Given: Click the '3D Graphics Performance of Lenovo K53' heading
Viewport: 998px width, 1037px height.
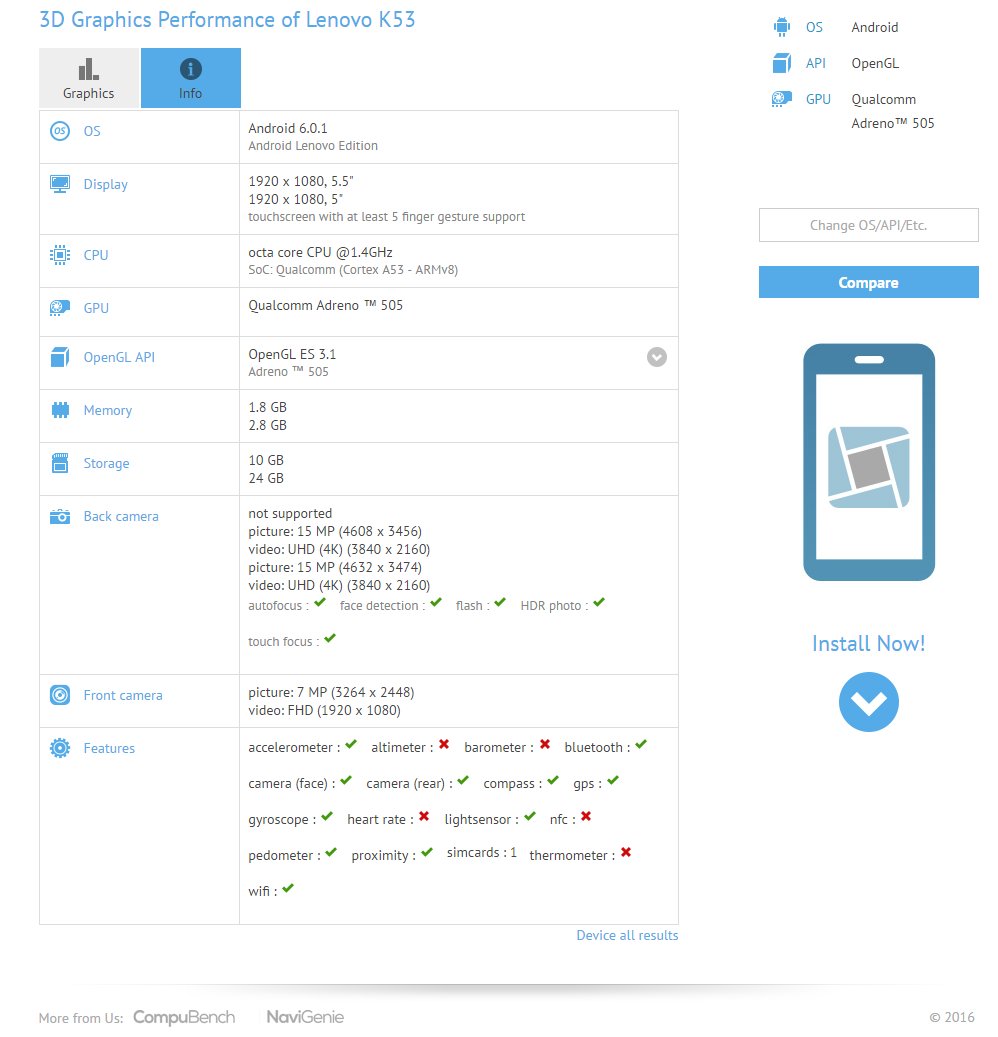Looking at the screenshot, I should [x=227, y=20].
